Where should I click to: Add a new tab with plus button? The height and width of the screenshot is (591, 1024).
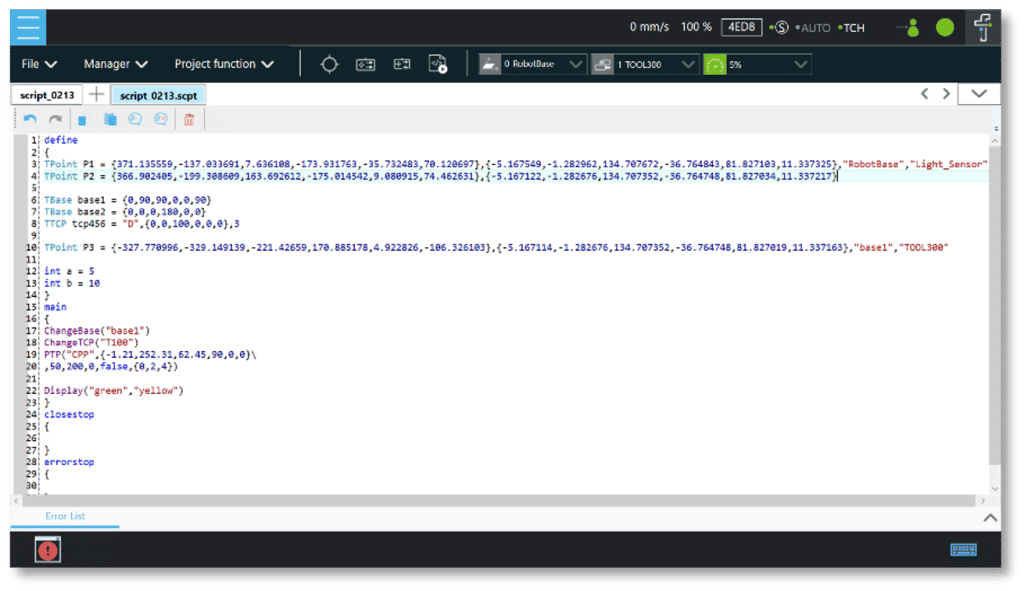[x=96, y=94]
